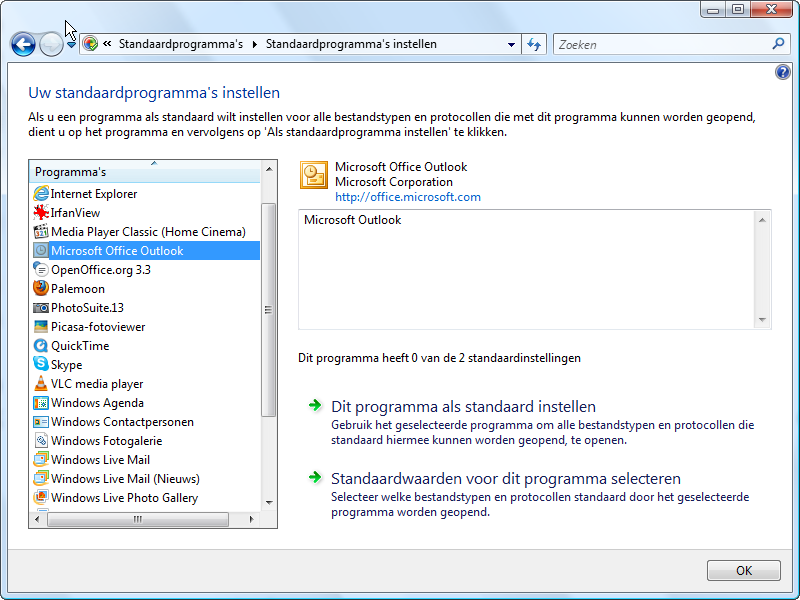The width and height of the screenshot is (800, 600).
Task: Click the Palemoon browser icon
Action: [x=41, y=289]
